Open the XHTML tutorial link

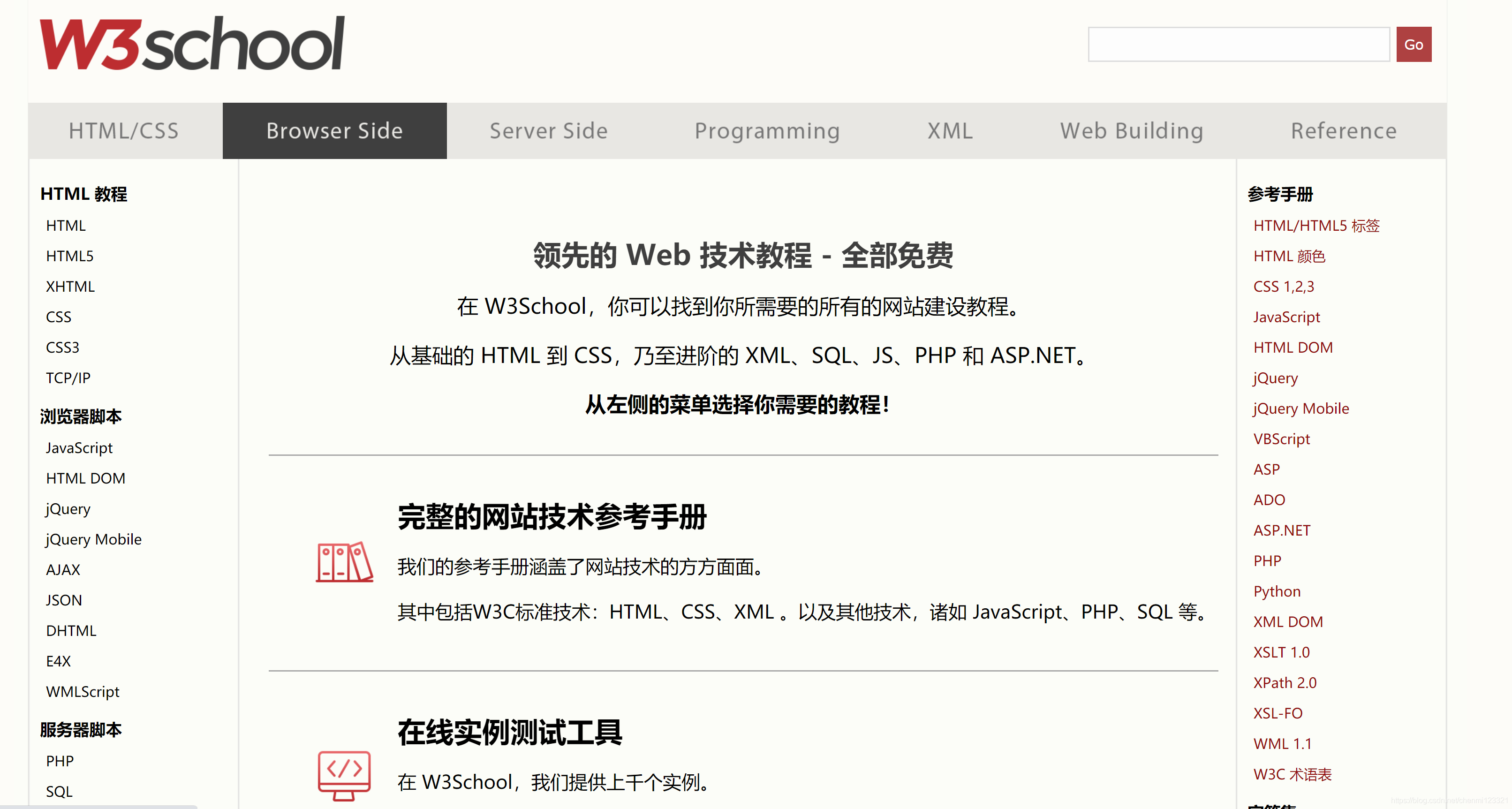pos(70,287)
